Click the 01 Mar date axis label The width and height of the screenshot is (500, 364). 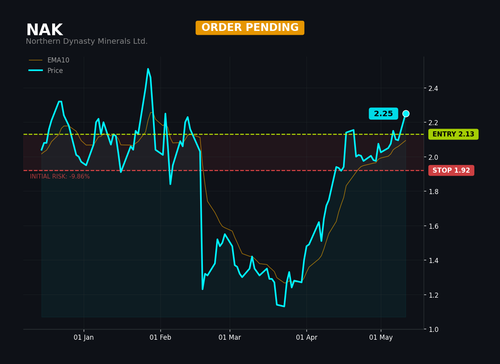(230, 337)
